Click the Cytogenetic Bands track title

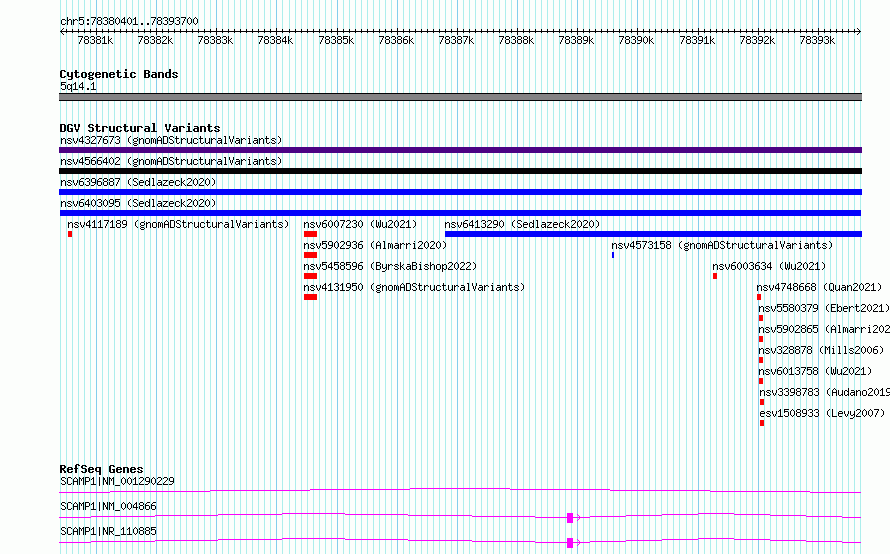click(119, 74)
